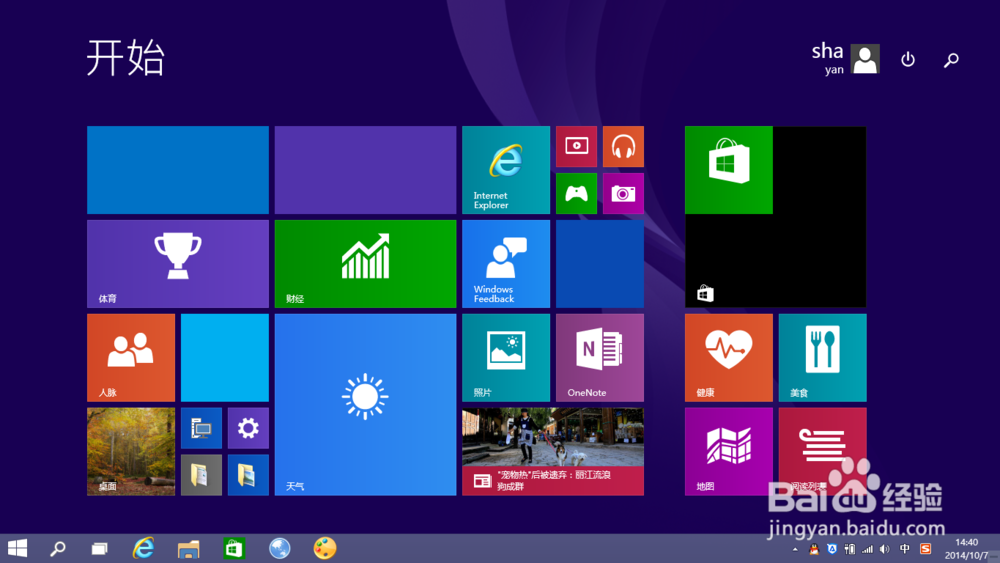Open the Pictures folder tile on blue background
Screen dimensions: 1000x563
point(248,475)
